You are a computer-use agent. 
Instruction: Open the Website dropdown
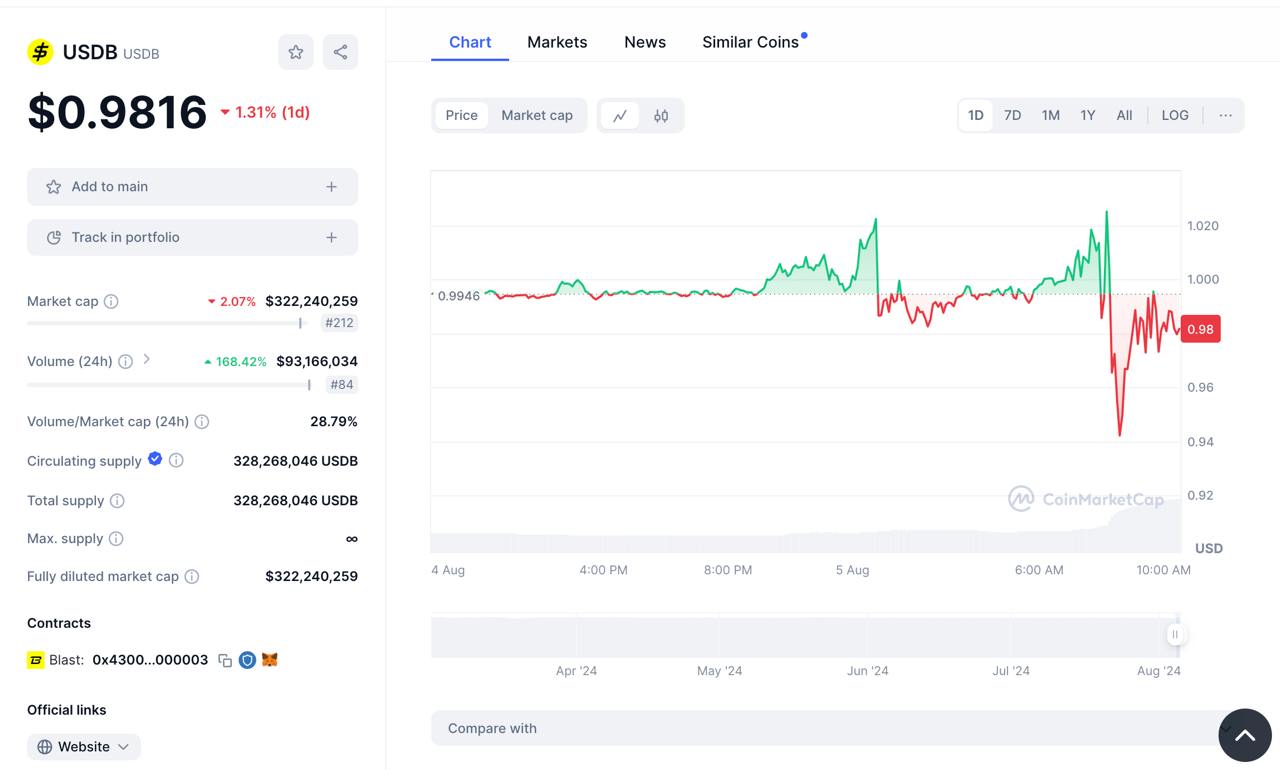pyautogui.click(x=84, y=747)
